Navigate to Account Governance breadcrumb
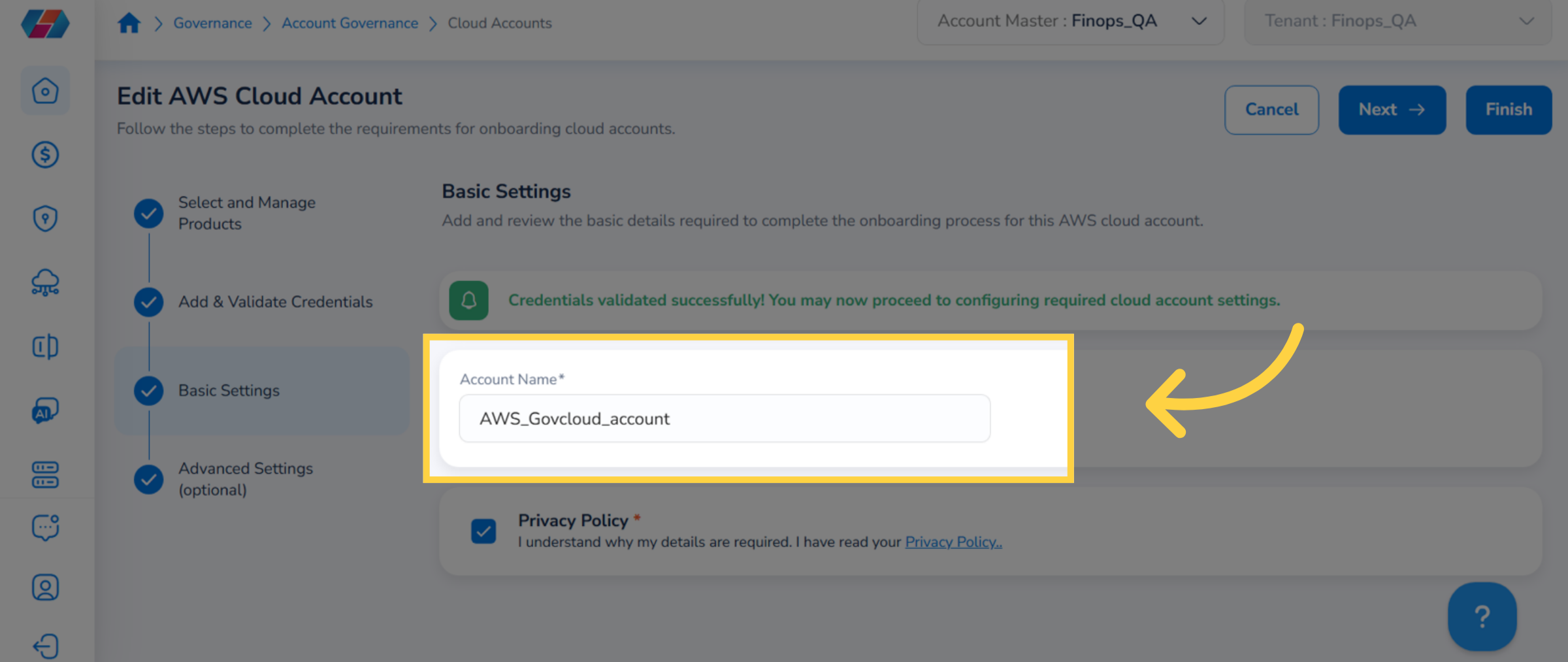1568x662 pixels. 350,23
